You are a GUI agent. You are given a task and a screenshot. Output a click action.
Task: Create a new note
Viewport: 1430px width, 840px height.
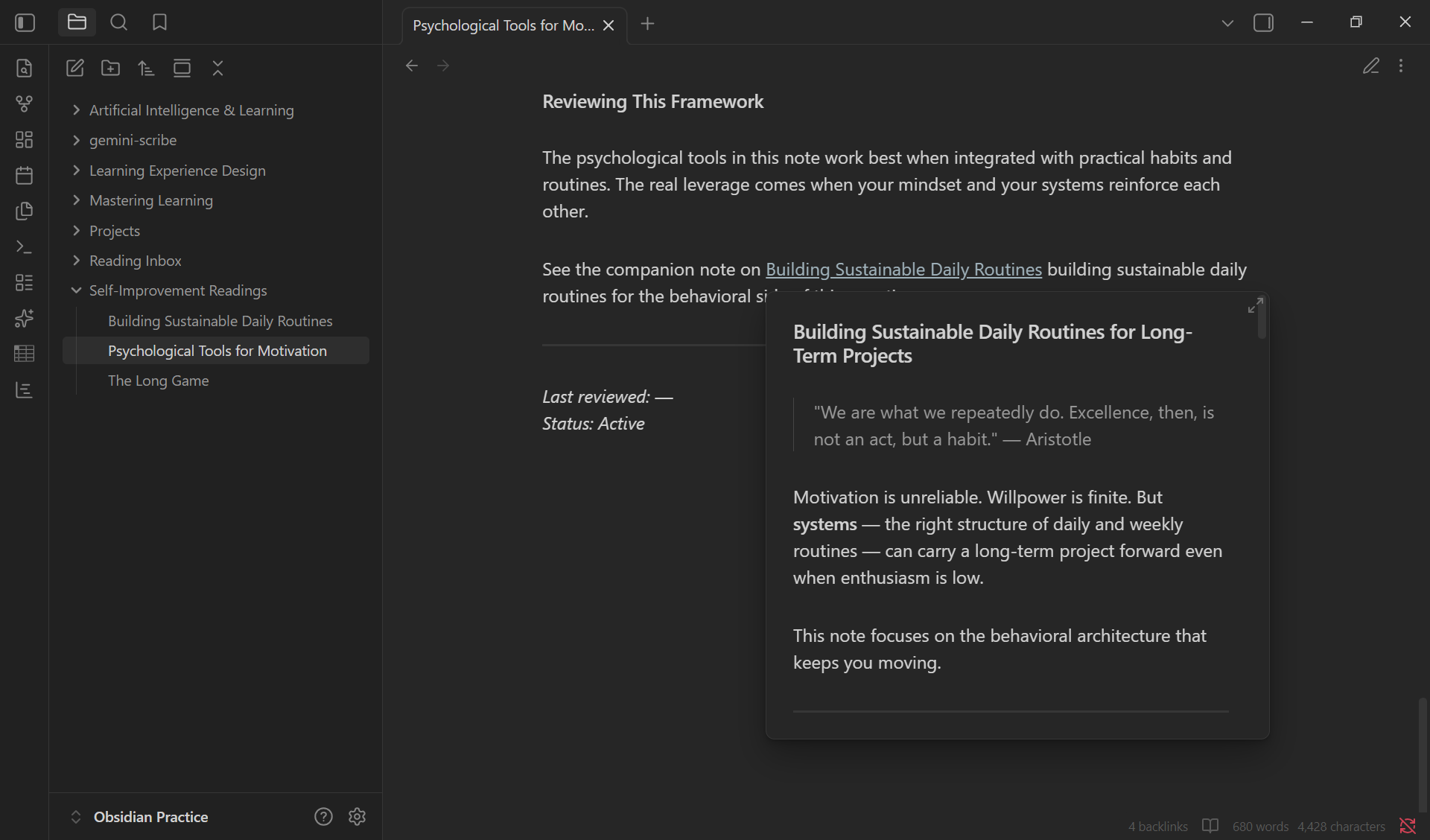(x=74, y=68)
